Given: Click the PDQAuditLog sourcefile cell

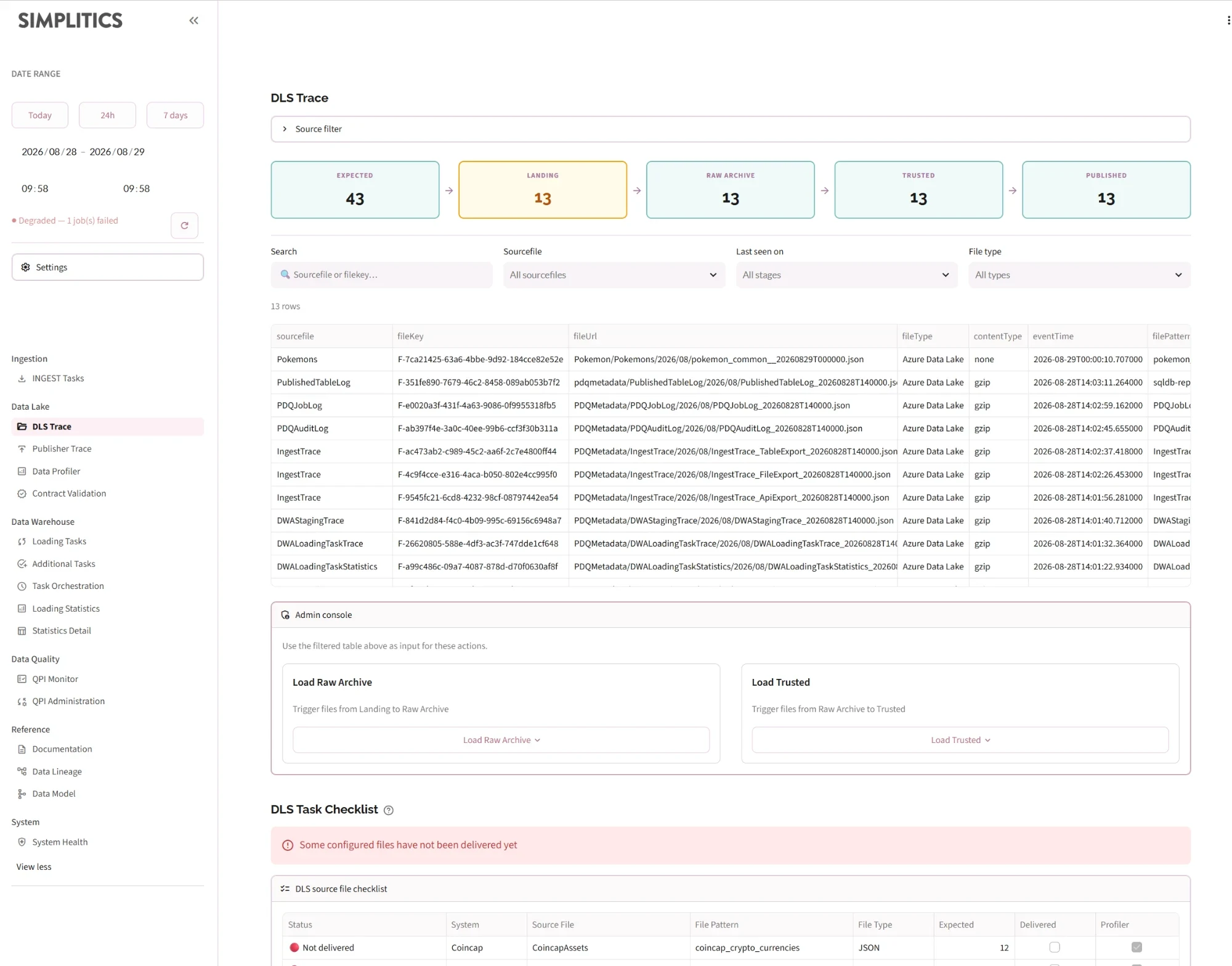Looking at the screenshot, I should [332, 428].
